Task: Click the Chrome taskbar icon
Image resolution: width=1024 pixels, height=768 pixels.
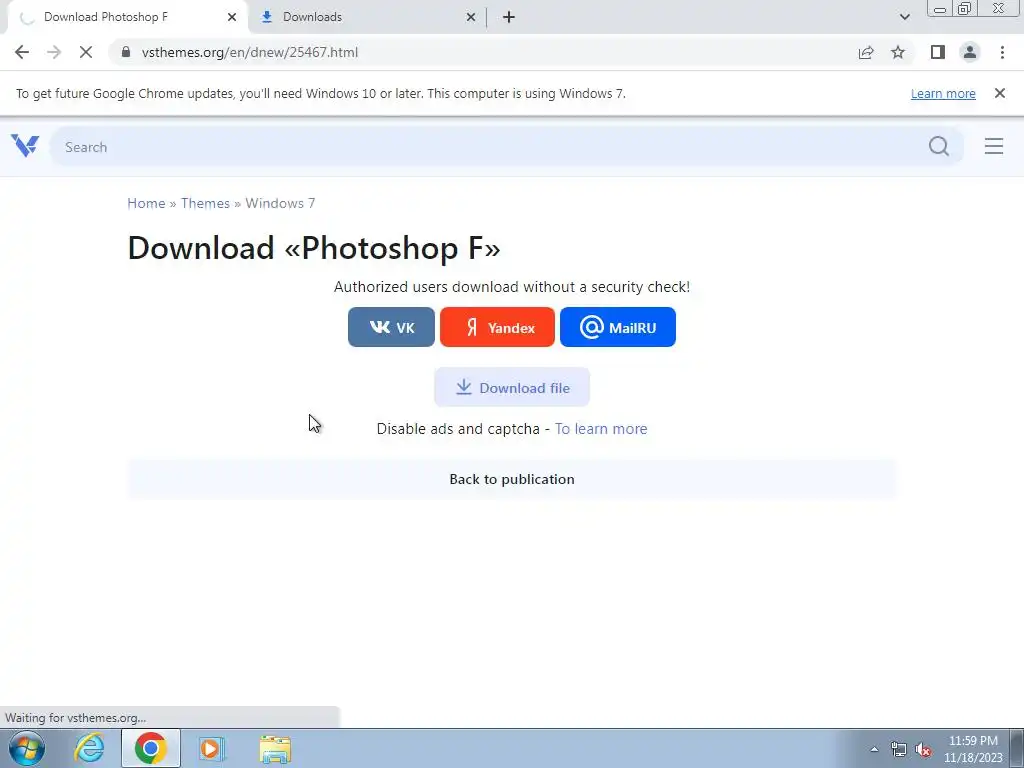Action: tap(150, 748)
